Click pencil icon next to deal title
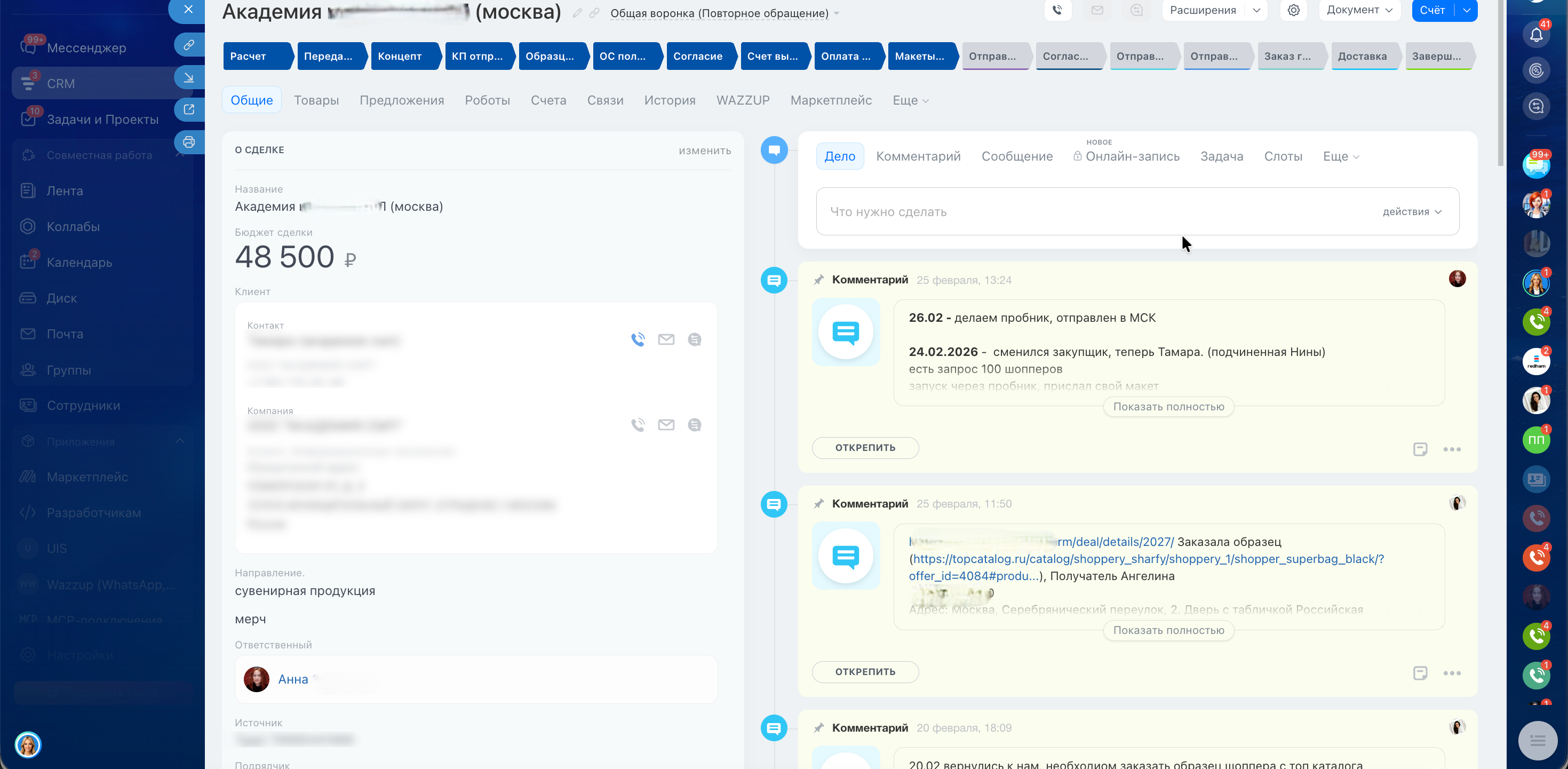 pyautogui.click(x=577, y=13)
